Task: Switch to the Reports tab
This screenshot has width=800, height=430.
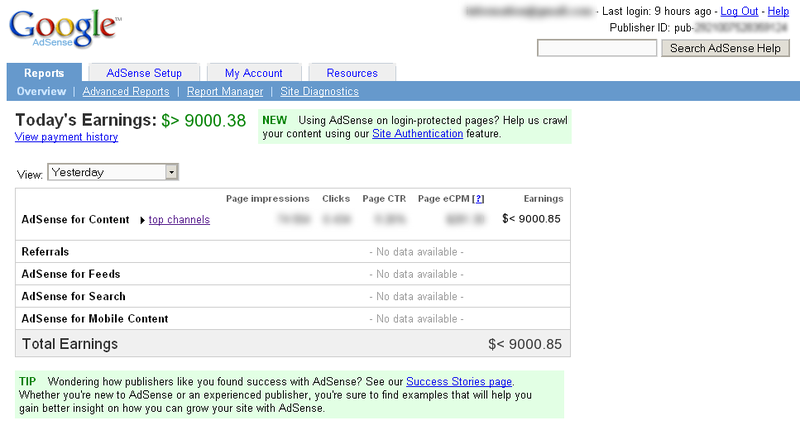Action: [44, 73]
